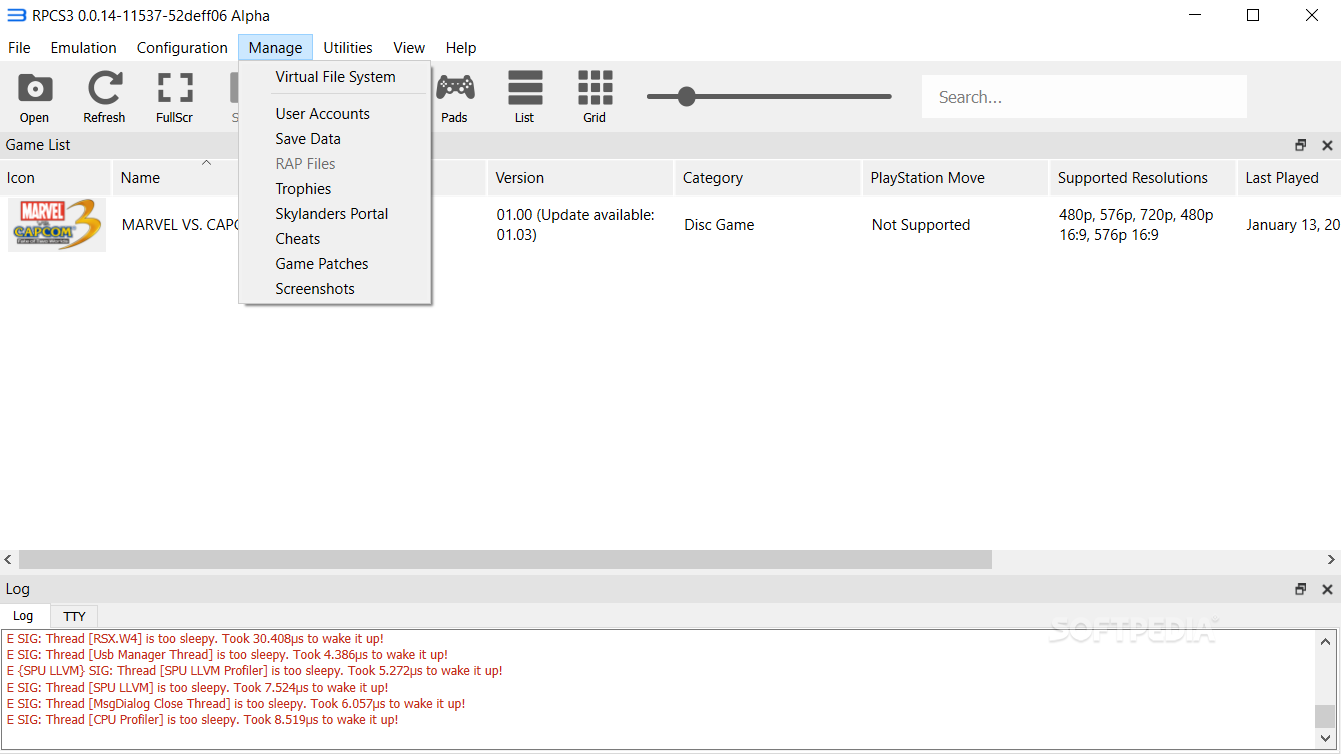Image resolution: width=1341 pixels, height=754 pixels.
Task: Sort by Version column header
Action: (x=580, y=178)
